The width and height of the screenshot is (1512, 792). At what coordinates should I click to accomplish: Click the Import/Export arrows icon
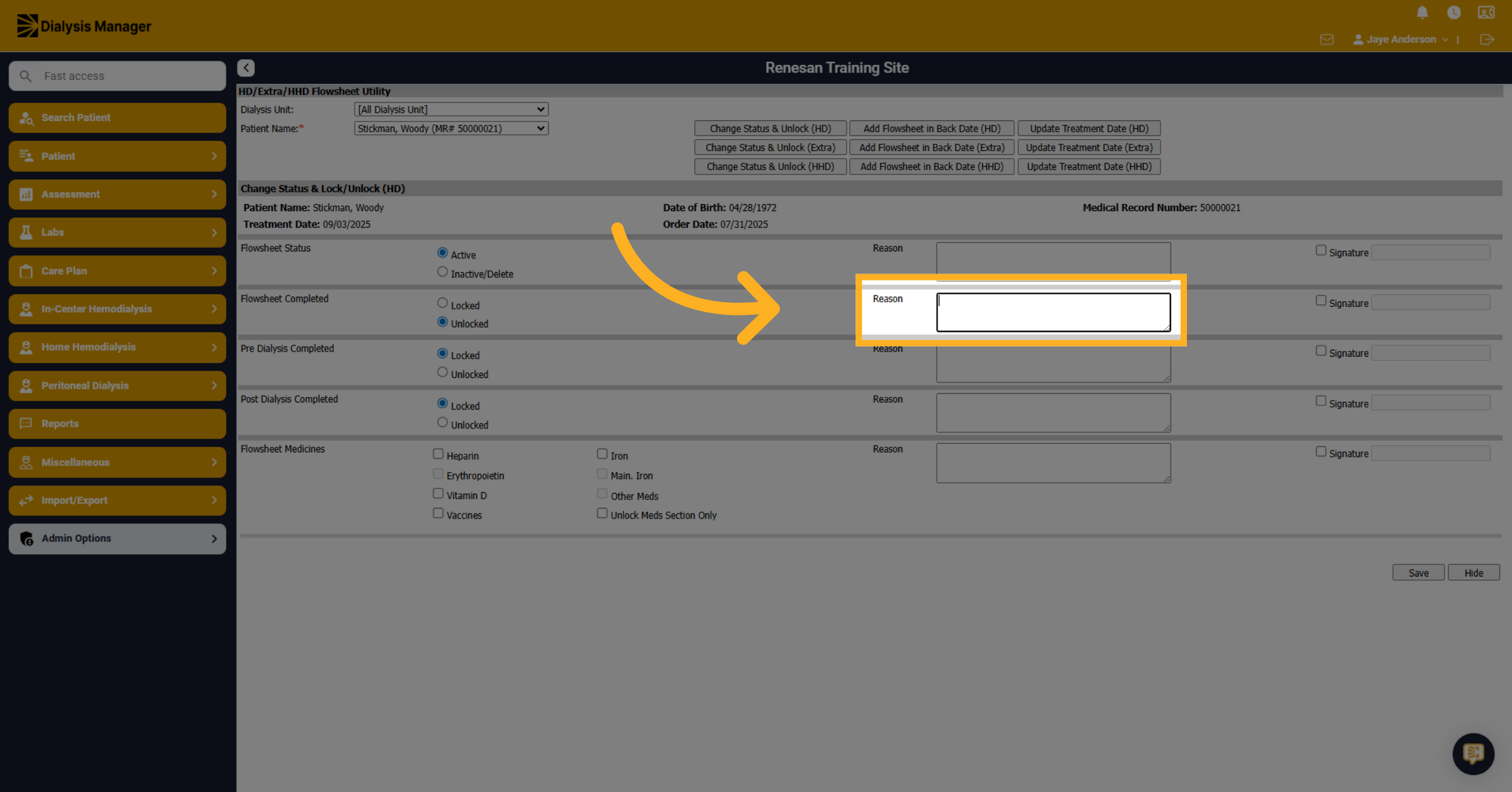click(x=26, y=500)
